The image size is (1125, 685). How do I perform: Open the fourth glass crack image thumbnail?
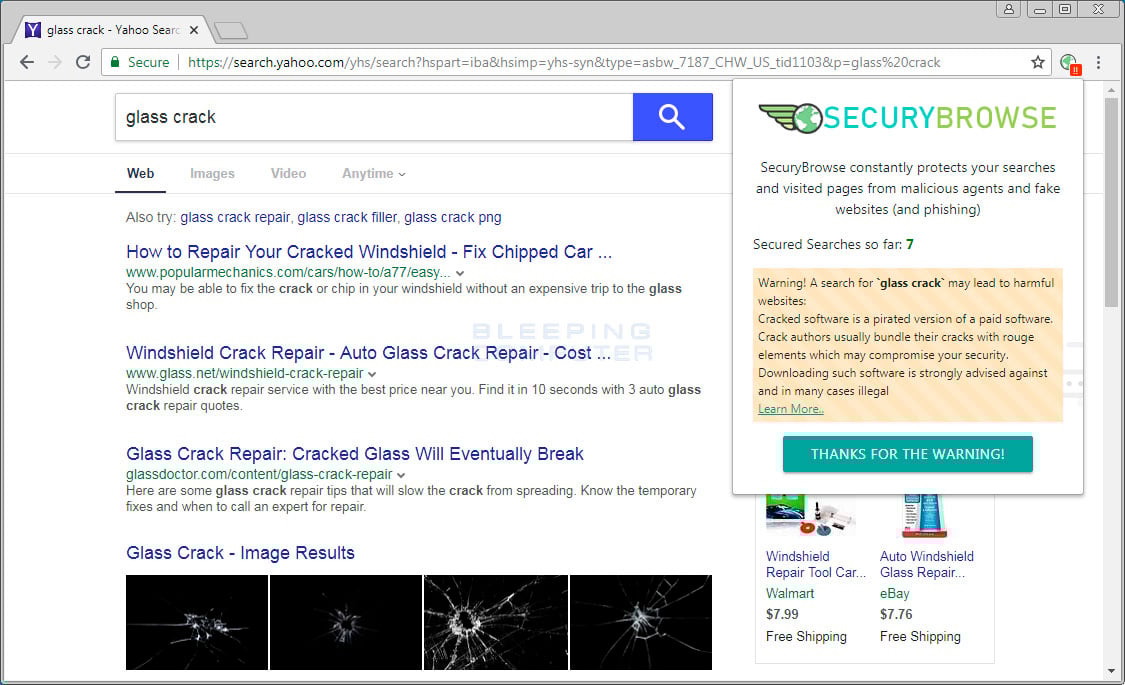click(641, 622)
